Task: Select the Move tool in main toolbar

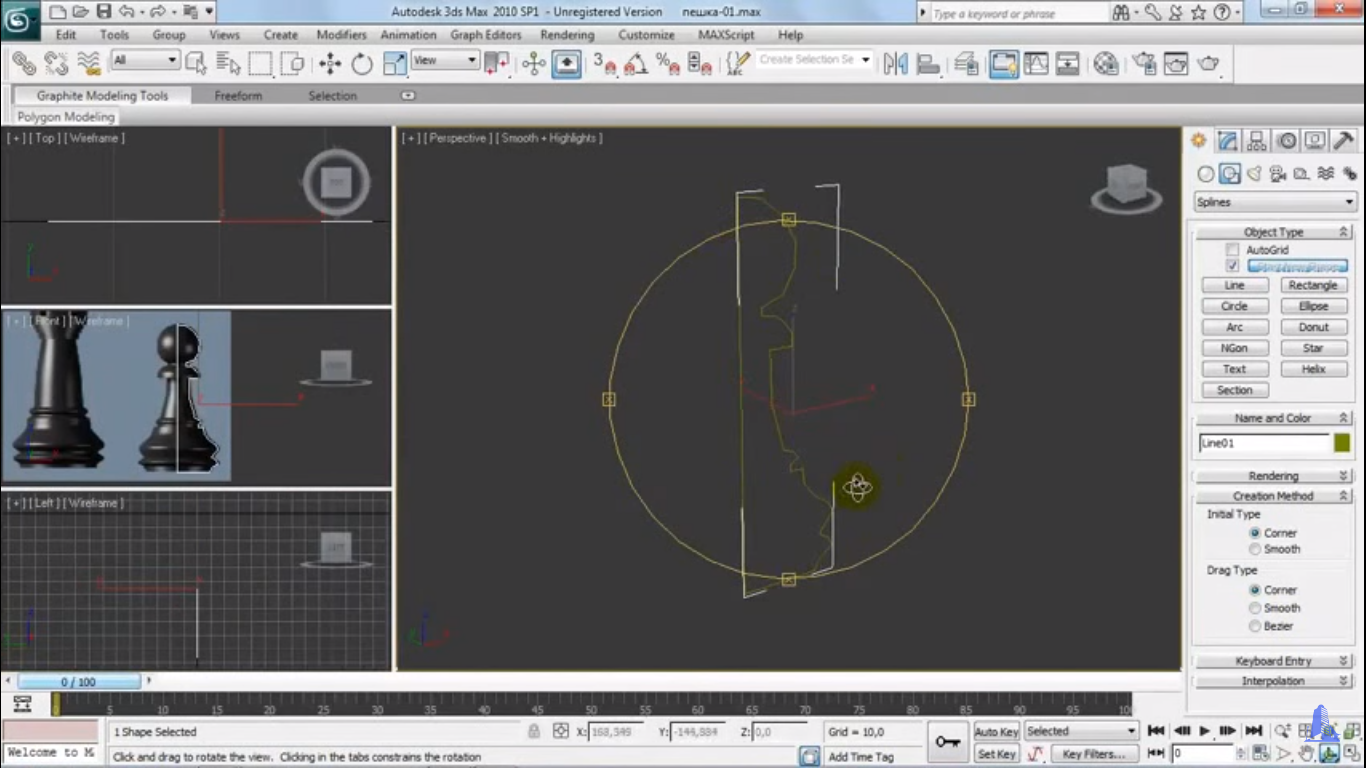Action: pos(330,64)
